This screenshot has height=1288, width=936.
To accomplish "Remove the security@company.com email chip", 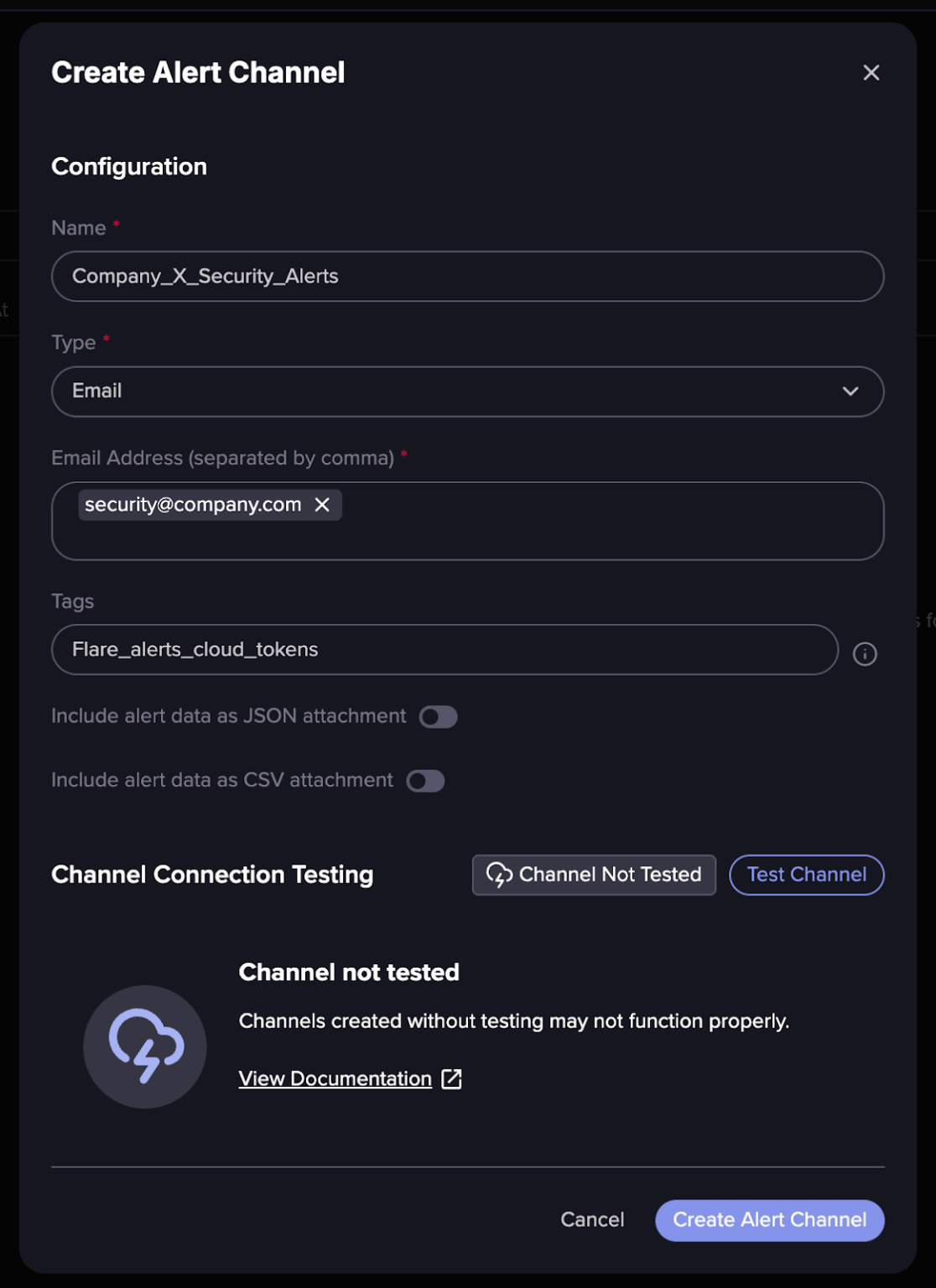I will click(x=322, y=505).
